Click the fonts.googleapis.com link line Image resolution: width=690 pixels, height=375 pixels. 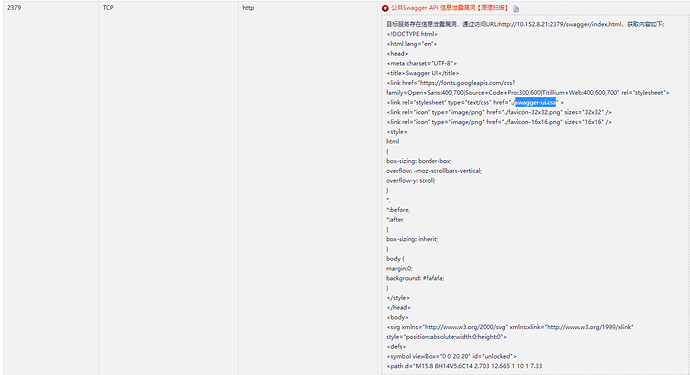coord(451,83)
